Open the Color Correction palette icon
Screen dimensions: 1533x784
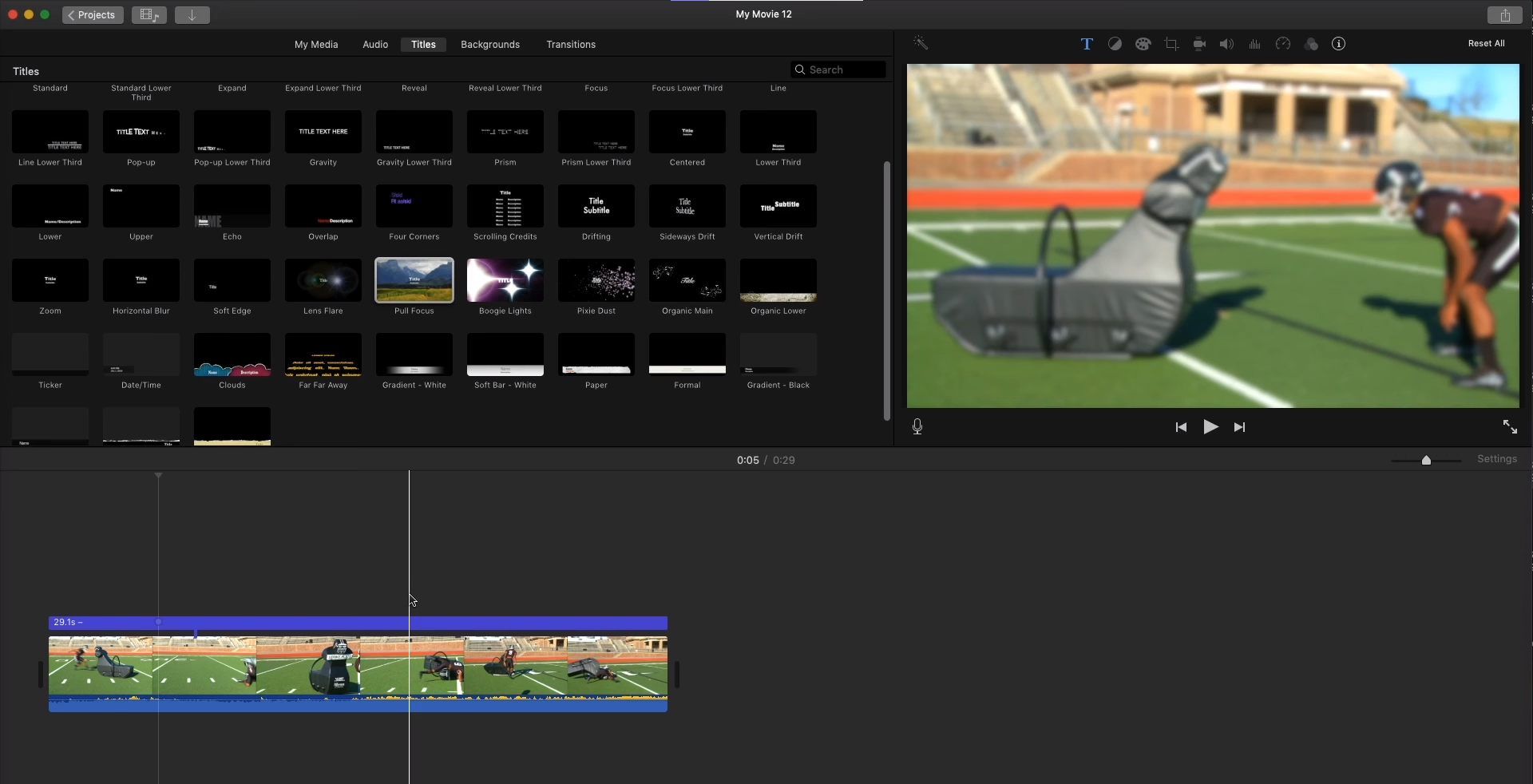[1143, 45]
